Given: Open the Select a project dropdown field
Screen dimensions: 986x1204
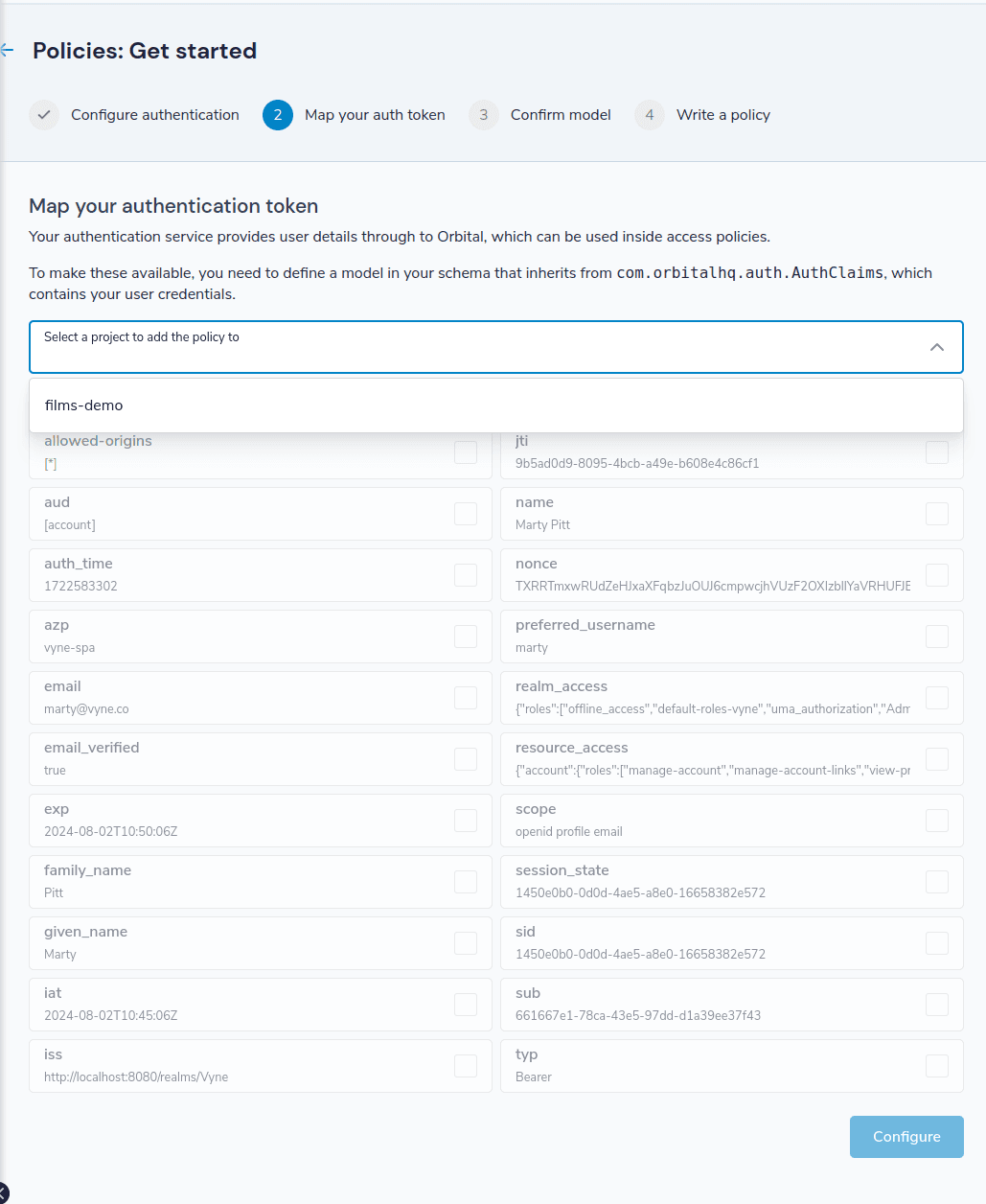Looking at the screenshot, I should point(496,347).
